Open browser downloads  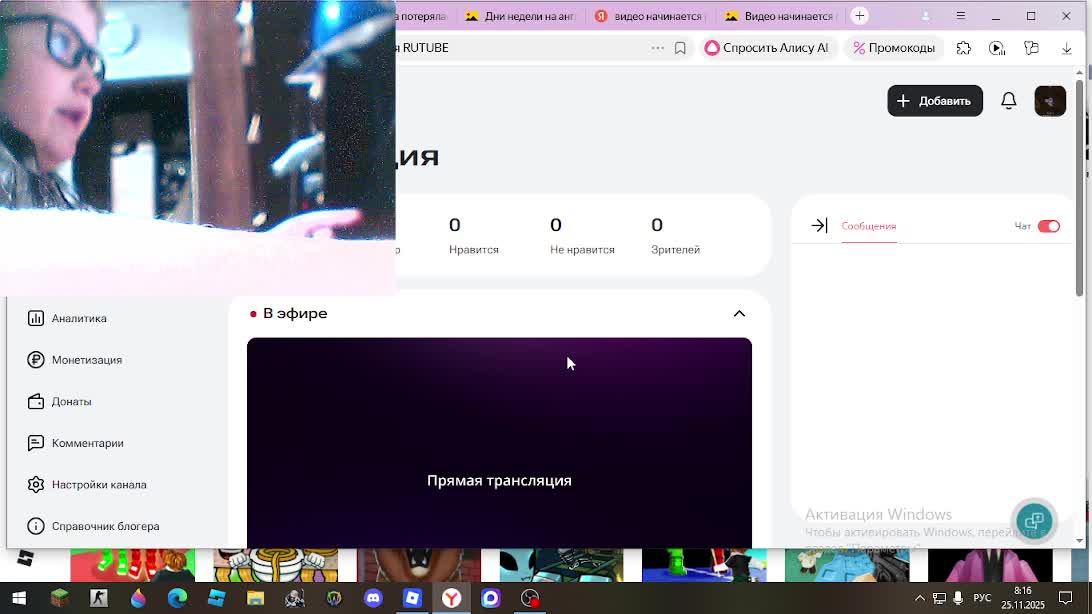click(1066, 48)
